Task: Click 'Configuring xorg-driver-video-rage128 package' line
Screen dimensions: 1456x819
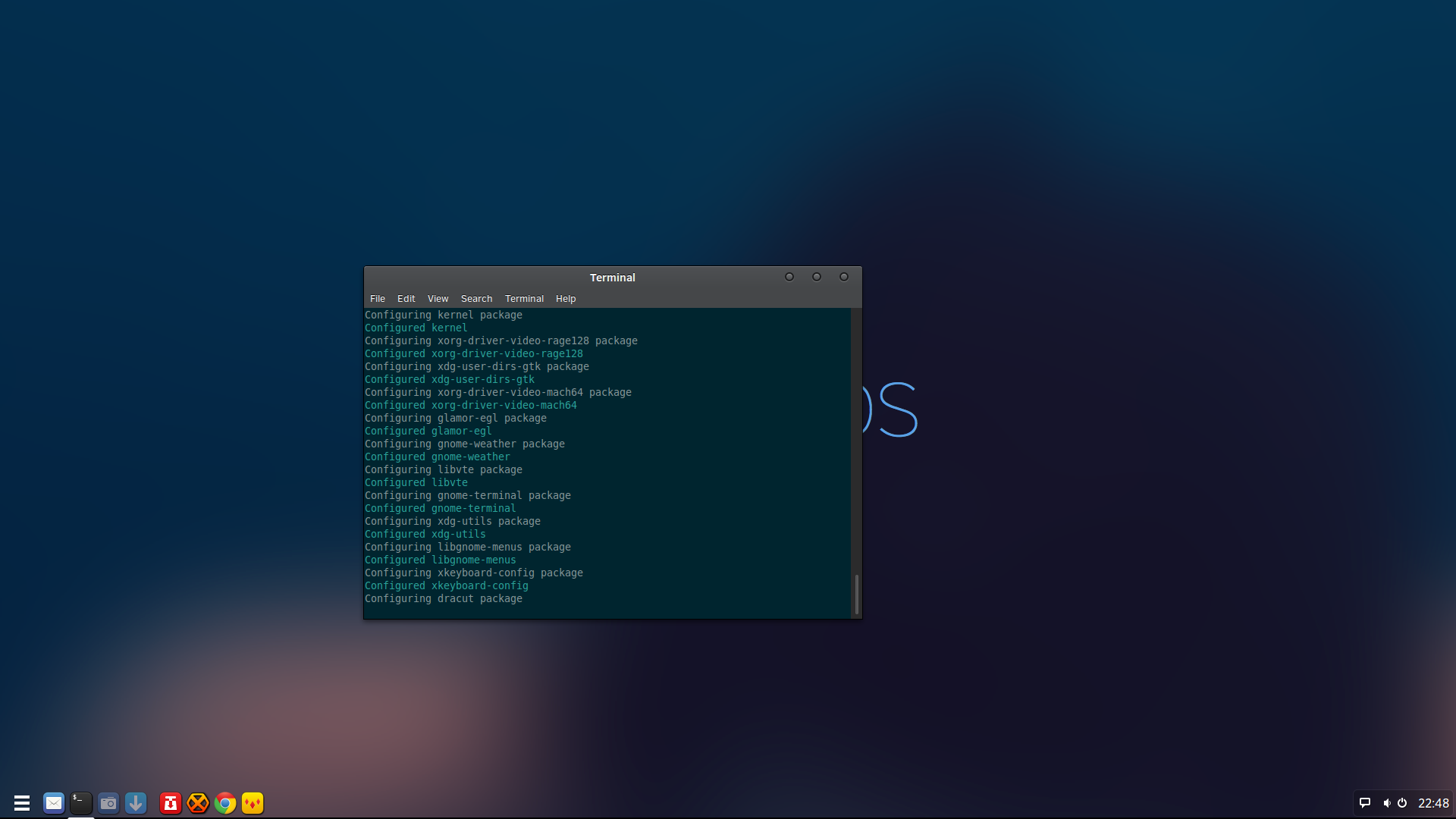Action: coord(501,340)
